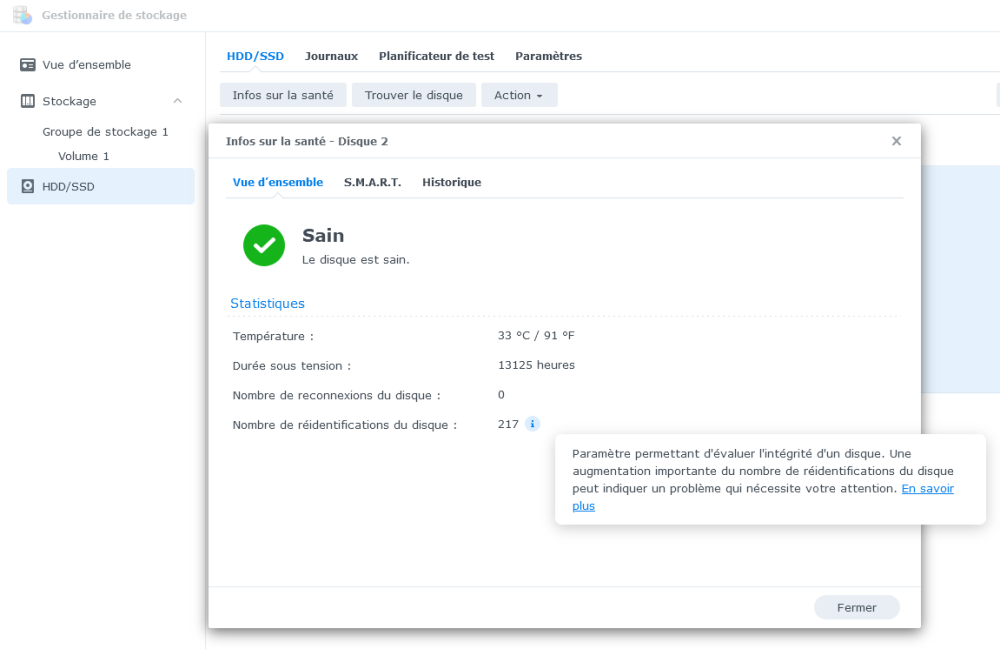
Task: Open the Historique tab
Action: pyautogui.click(x=452, y=182)
